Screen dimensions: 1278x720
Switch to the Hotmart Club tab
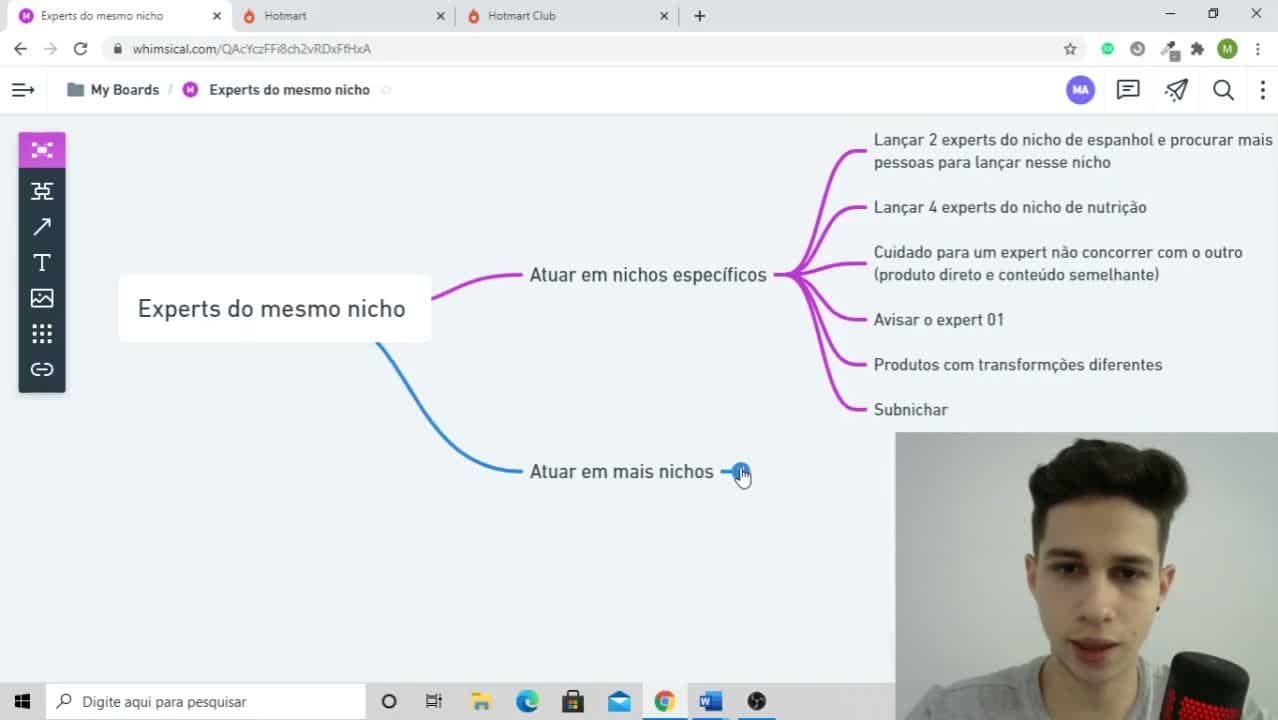565,16
